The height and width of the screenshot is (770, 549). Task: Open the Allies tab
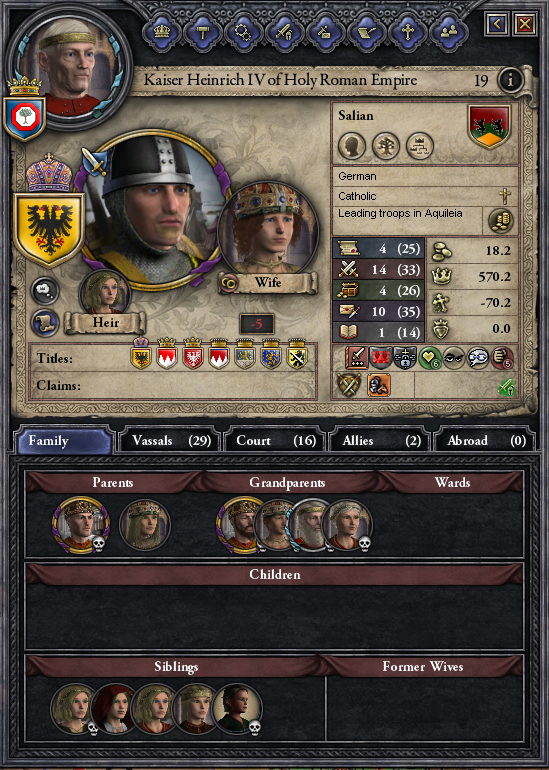point(381,440)
